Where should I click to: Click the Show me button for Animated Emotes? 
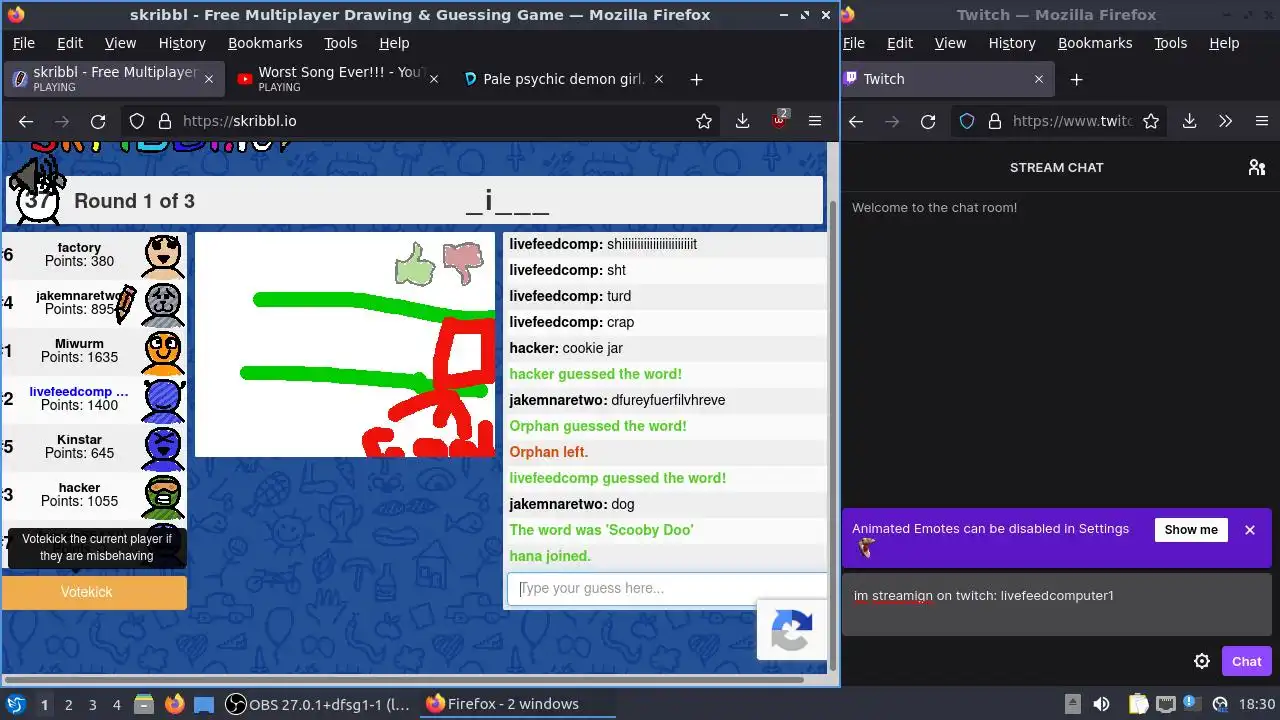(x=1191, y=530)
